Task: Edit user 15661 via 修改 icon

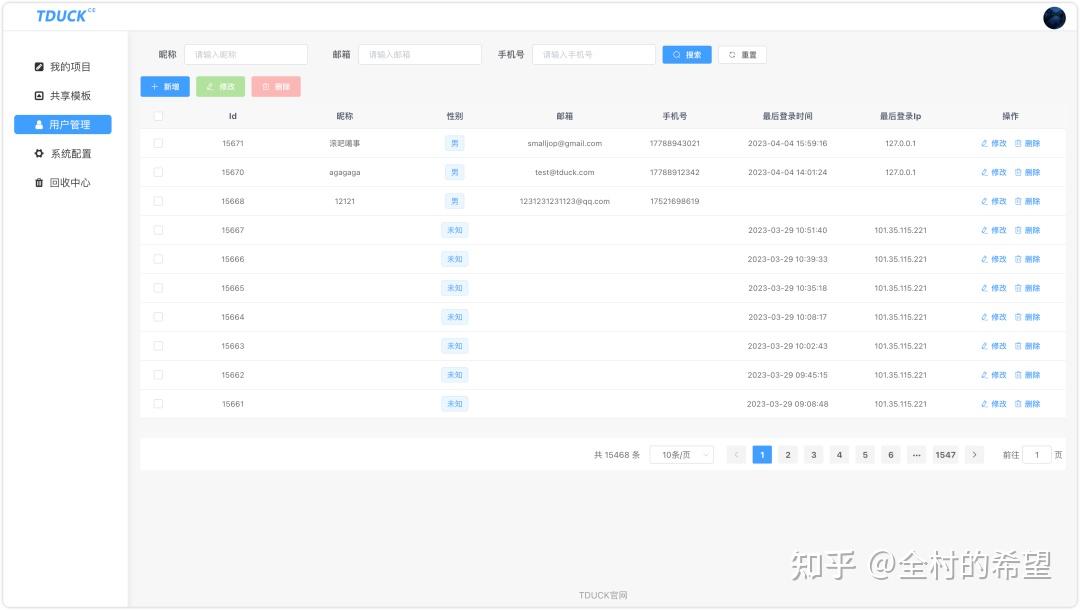Action: tap(994, 403)
